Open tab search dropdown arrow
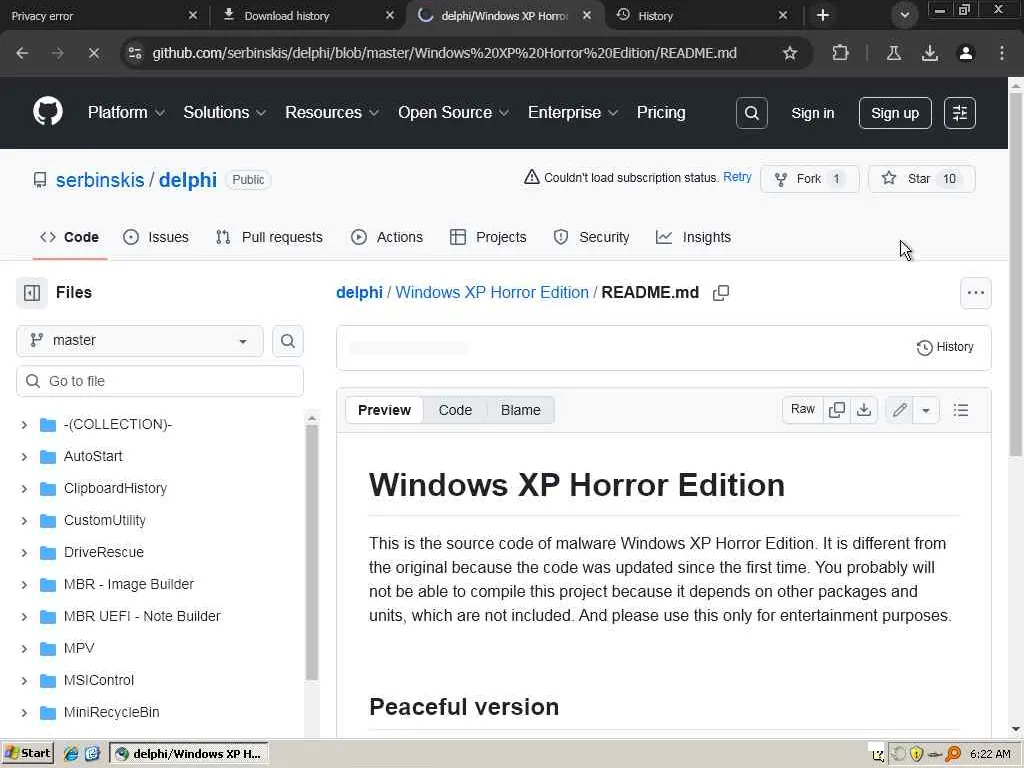Screen dimensions: 1024x768 click(x=904, y=15)
